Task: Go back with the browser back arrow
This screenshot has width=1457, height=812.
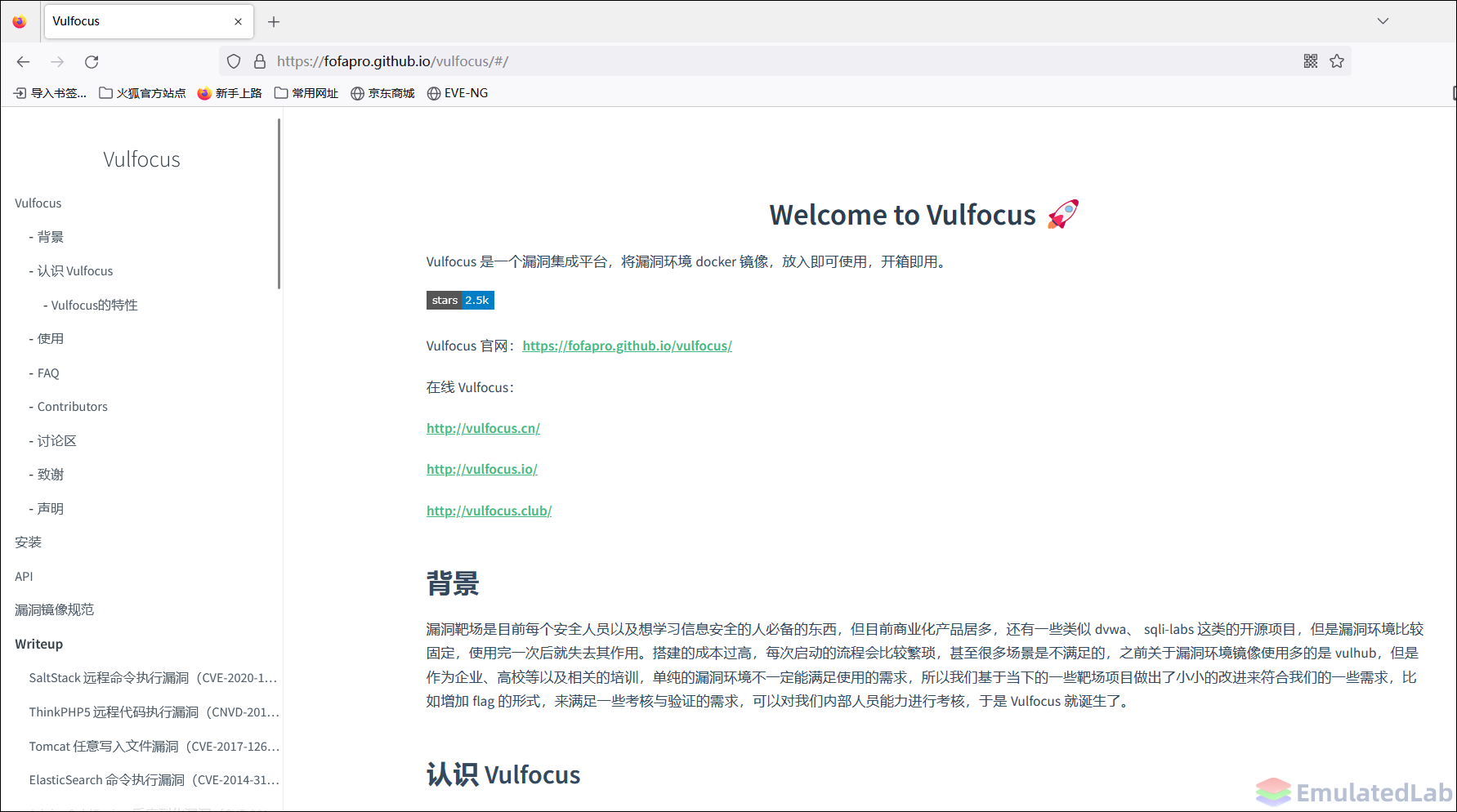Action: click(x=23, y=62)
